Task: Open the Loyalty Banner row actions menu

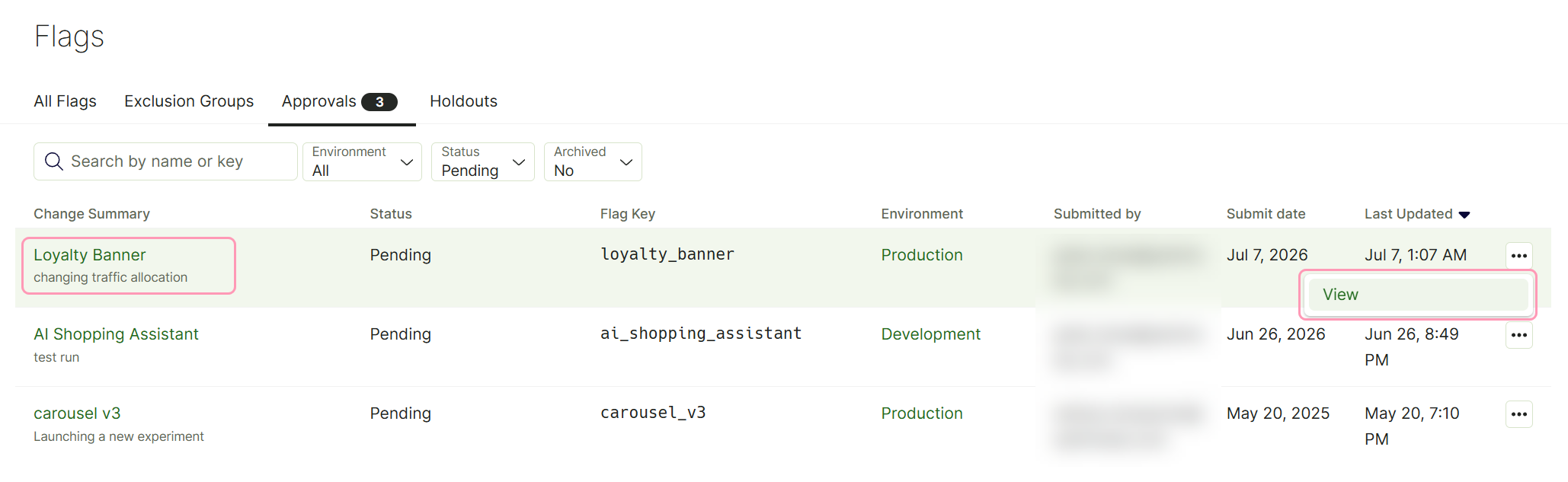Action: (x=1518, y=256)
